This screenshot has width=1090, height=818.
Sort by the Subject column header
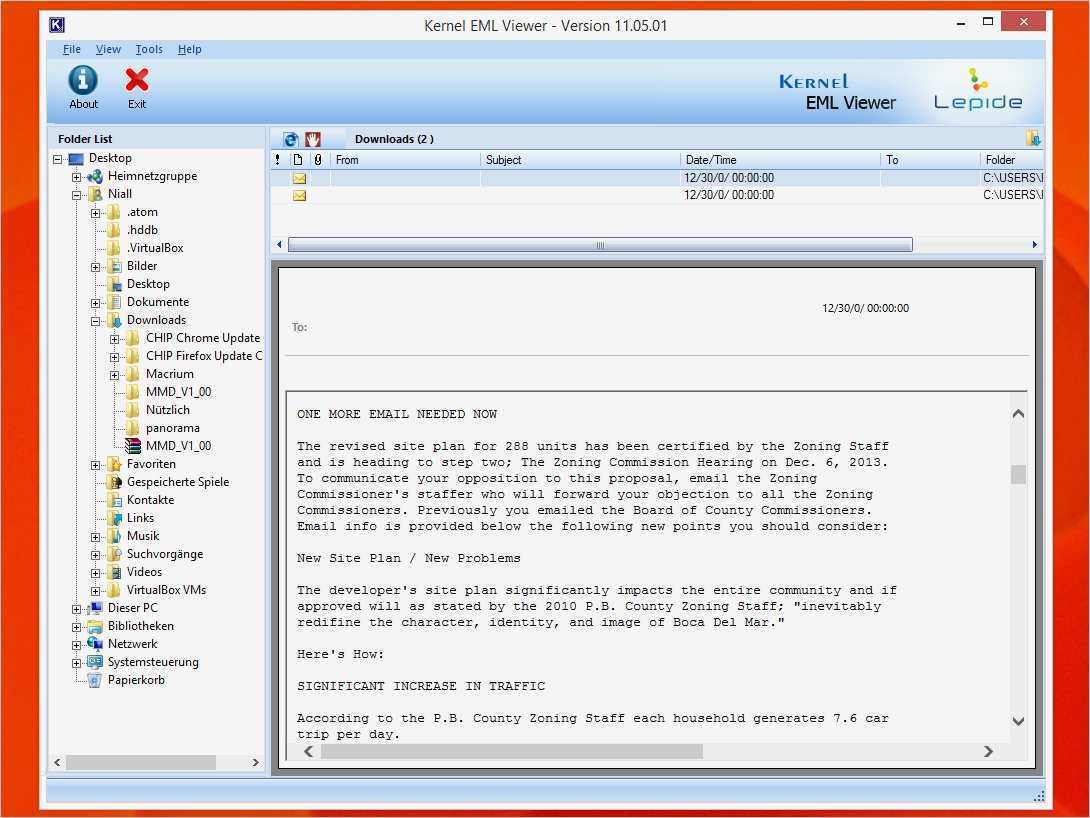(580, 160)
